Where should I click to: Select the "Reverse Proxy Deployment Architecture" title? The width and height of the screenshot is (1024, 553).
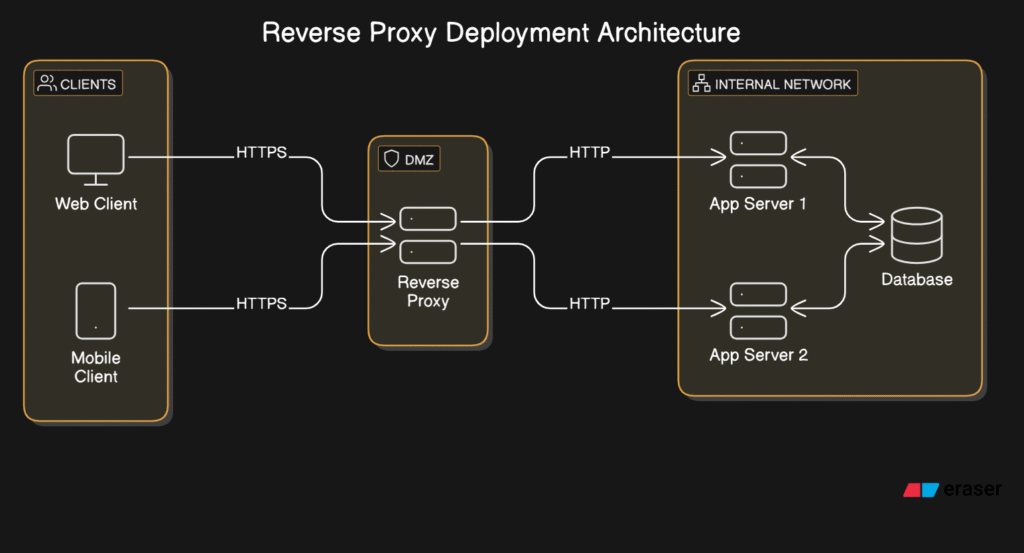point(501,33)
